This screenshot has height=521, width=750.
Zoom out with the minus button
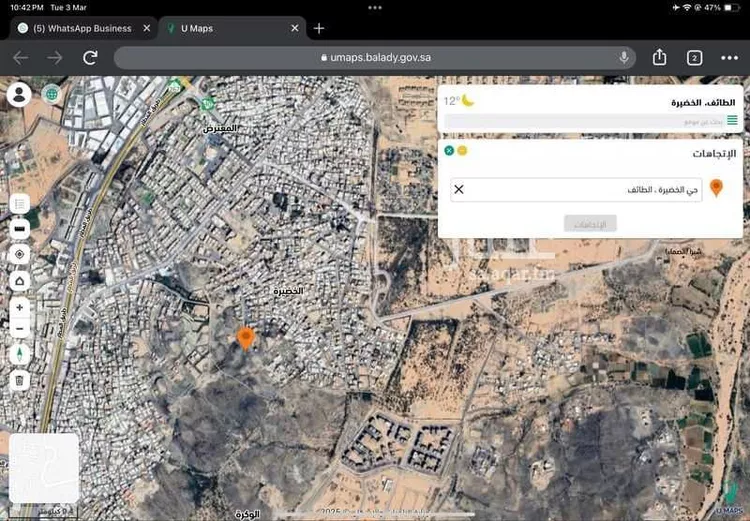click(x=20, y=329)
